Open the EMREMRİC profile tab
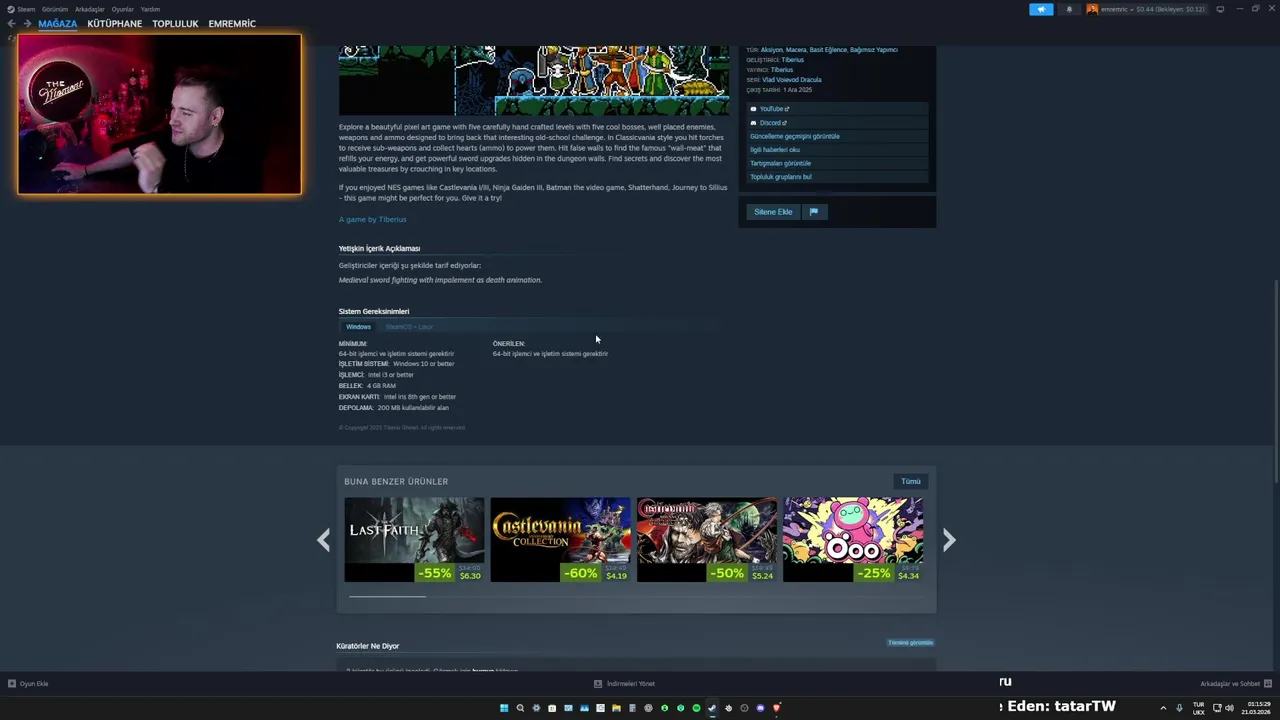 click(x=232, y=24)
